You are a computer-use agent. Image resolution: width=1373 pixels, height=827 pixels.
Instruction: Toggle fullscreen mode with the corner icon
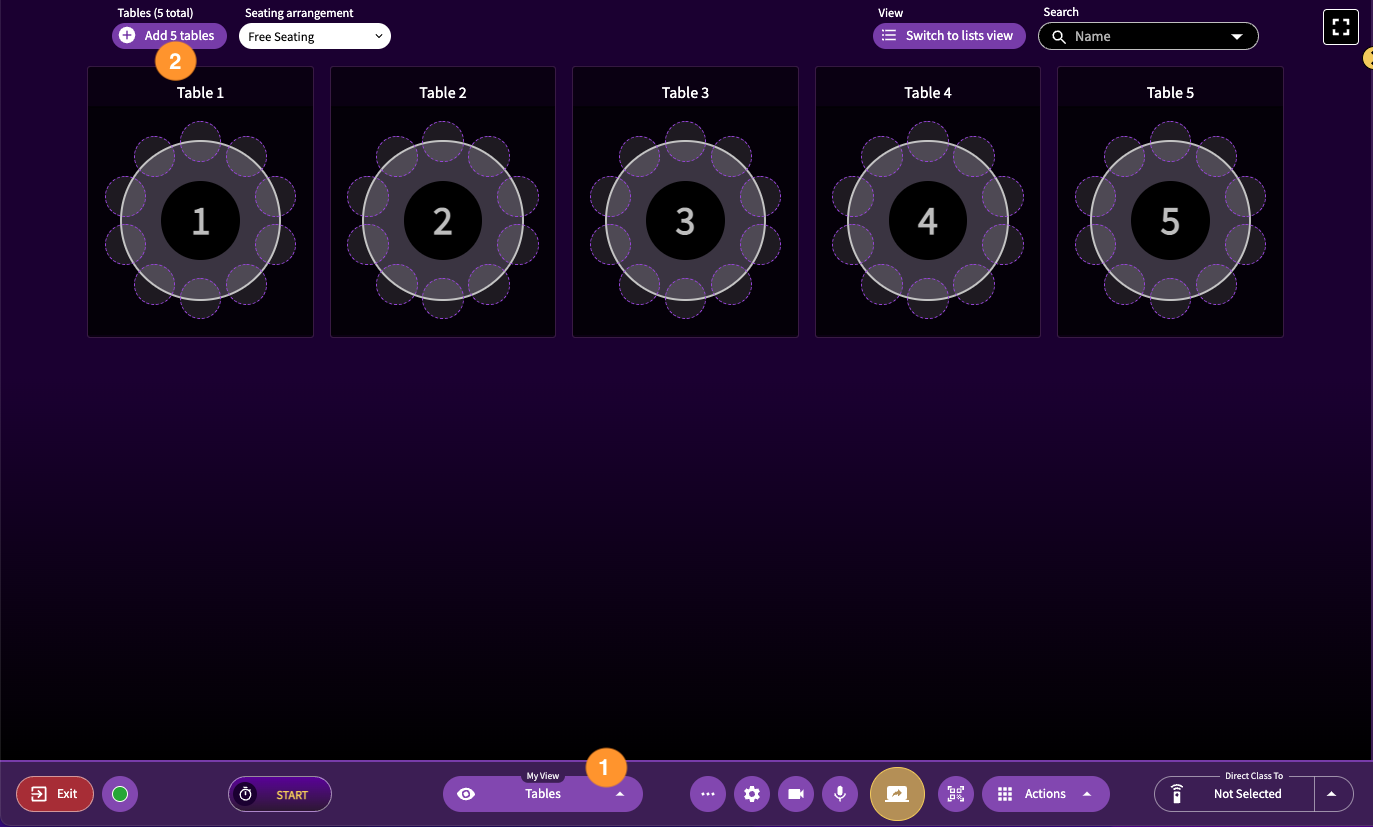point(1341,27)
